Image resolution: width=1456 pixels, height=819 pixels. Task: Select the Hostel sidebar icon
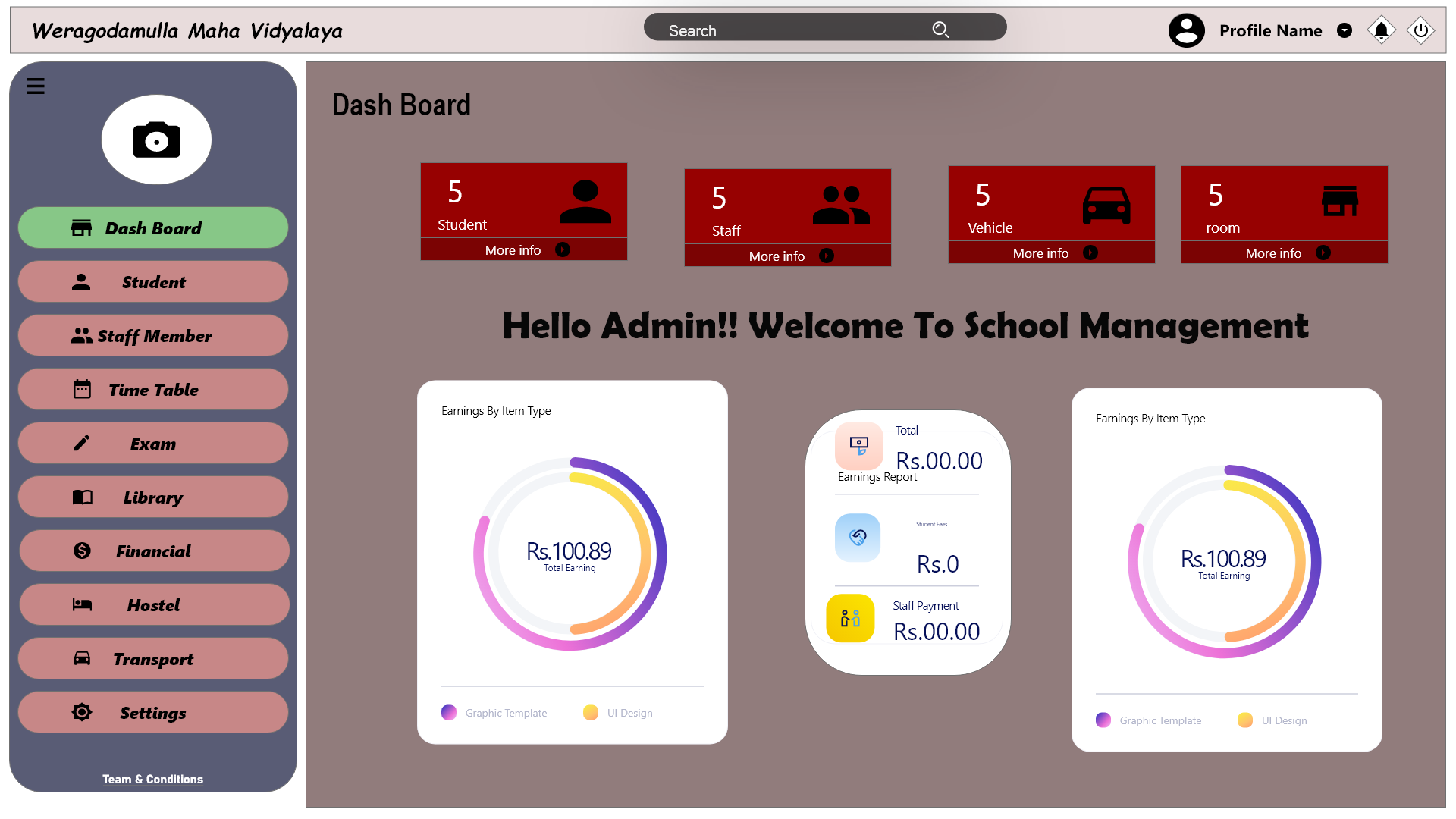82,604
